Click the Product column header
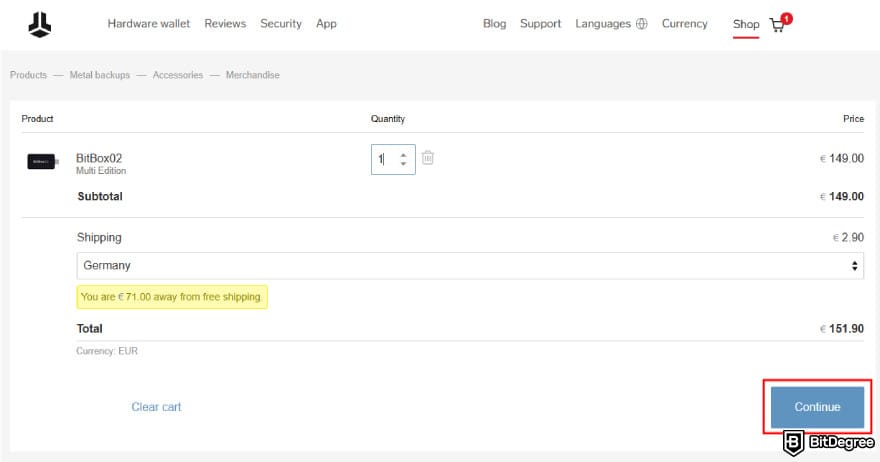The height and width of the screenshot is (462, 880). [37, 118]
